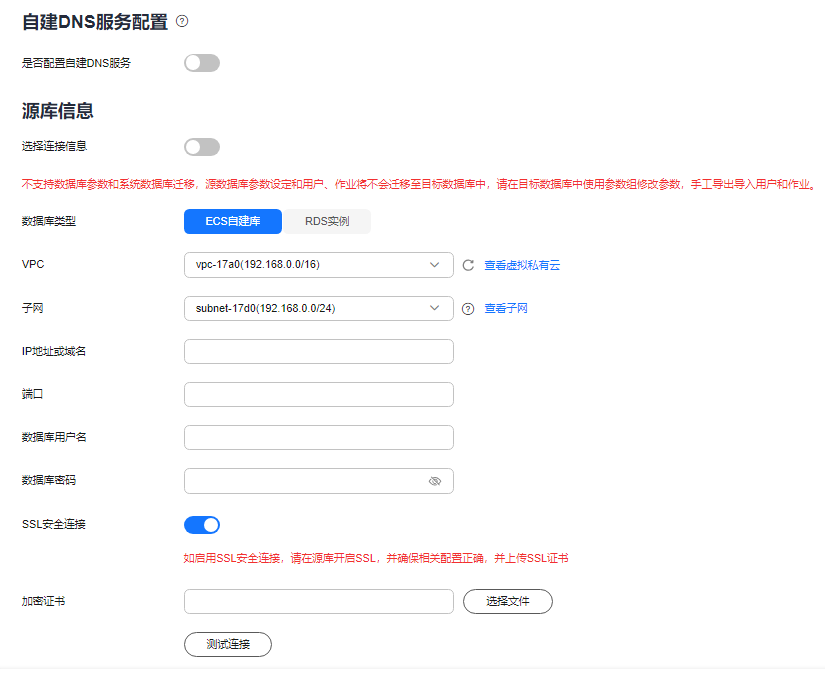
Task: Refresh the VPC list
Action: [x=470, y=264]
